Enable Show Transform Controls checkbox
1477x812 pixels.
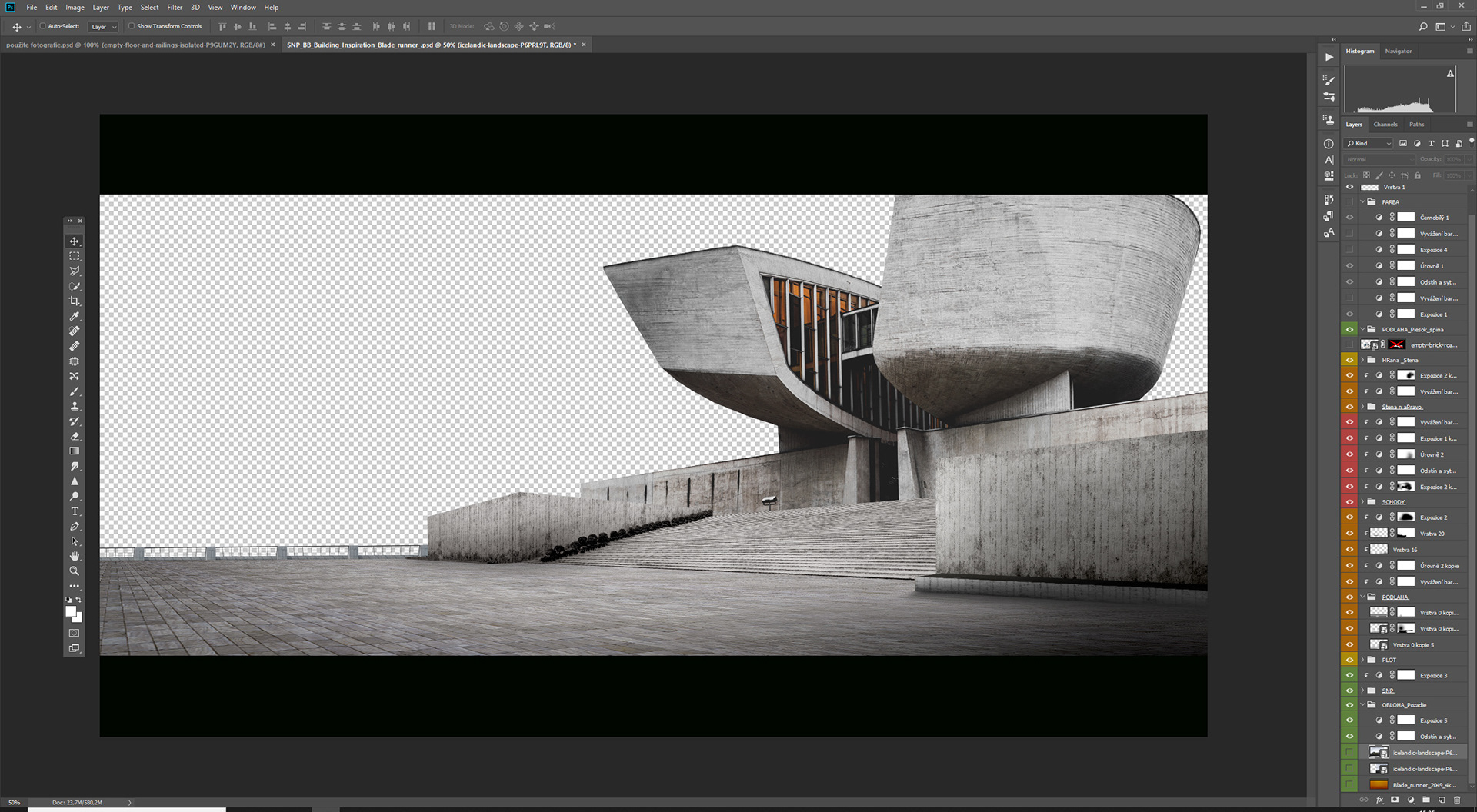[x=132, y=26]
